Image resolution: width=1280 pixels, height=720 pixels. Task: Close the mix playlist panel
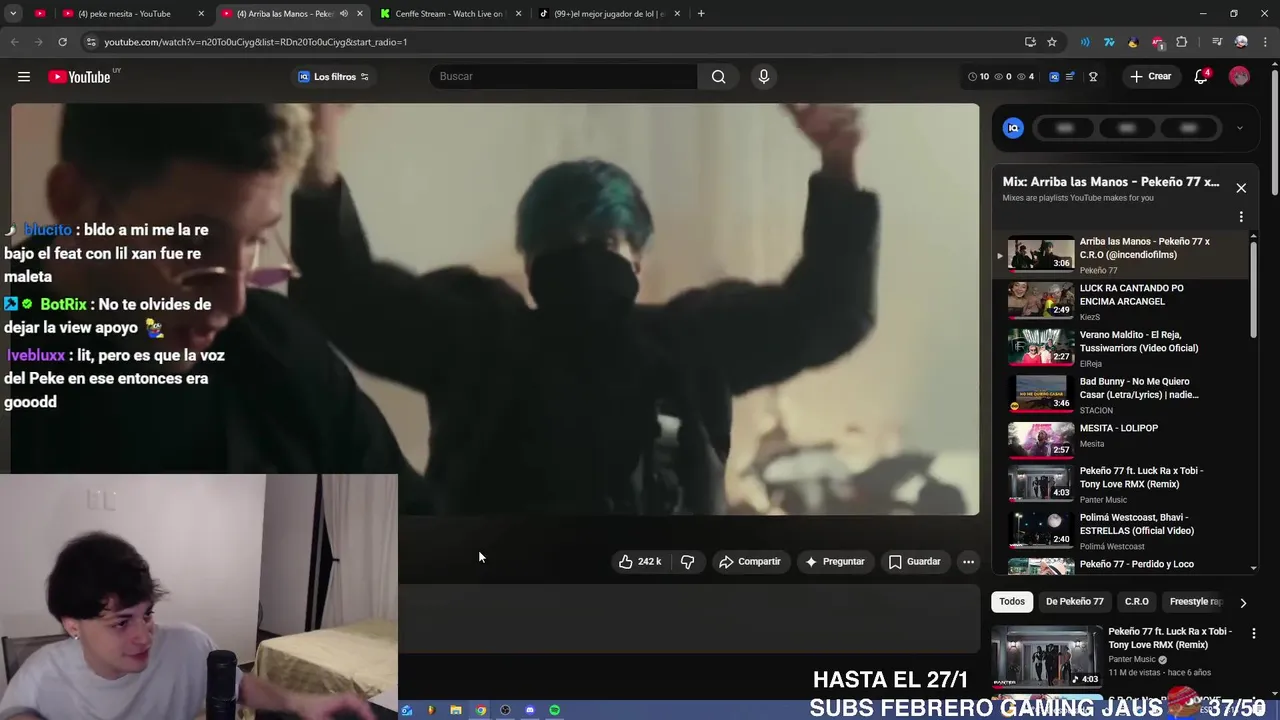coord(1241,188)
